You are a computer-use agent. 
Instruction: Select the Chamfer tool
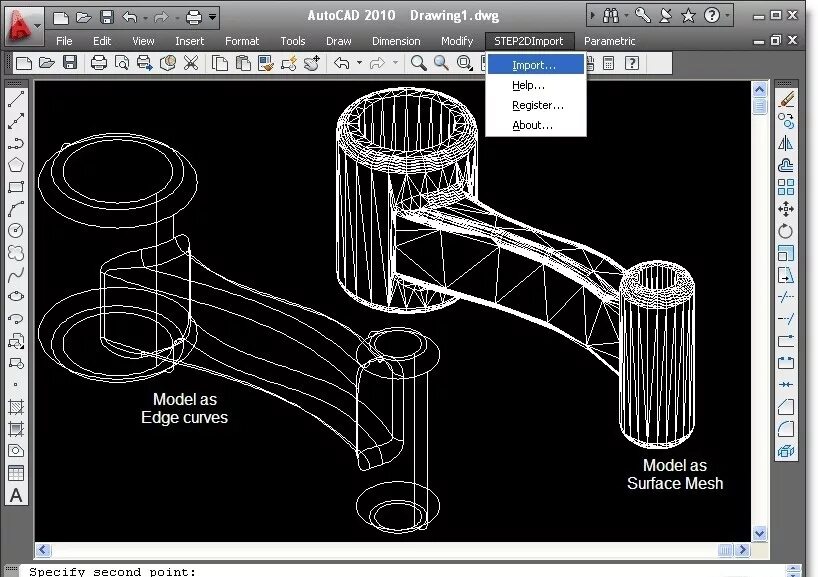[786, 406]
